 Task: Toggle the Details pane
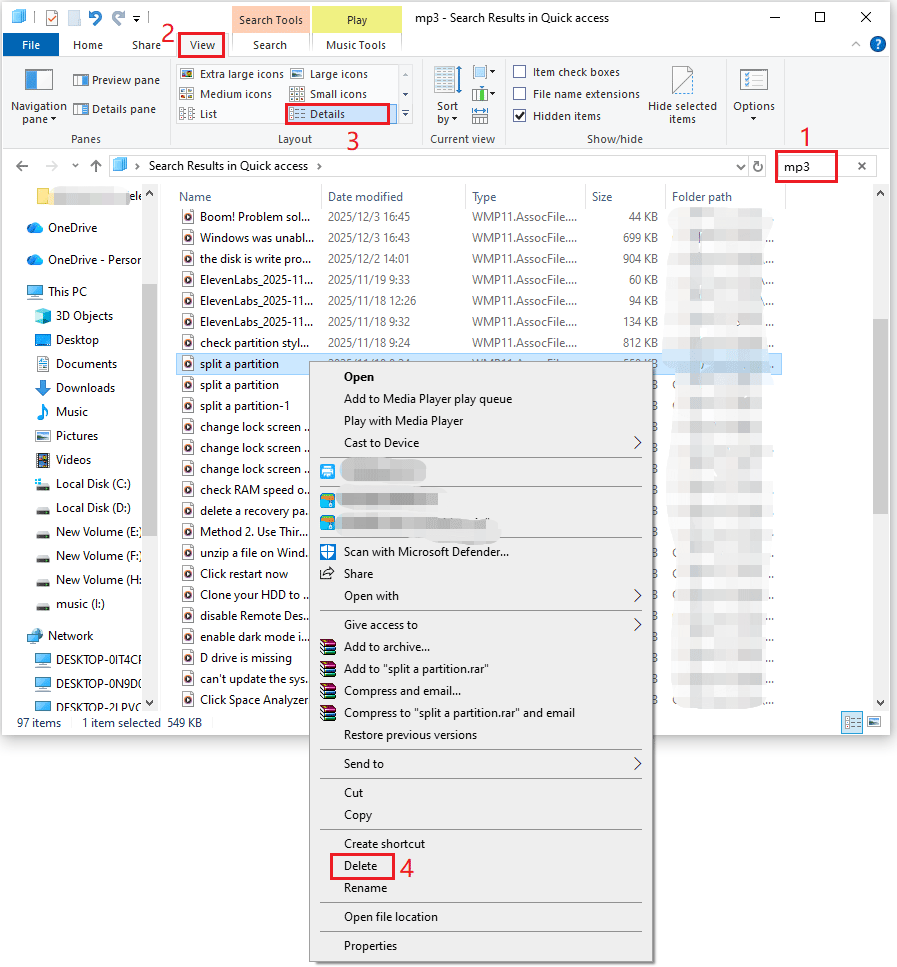114,109
